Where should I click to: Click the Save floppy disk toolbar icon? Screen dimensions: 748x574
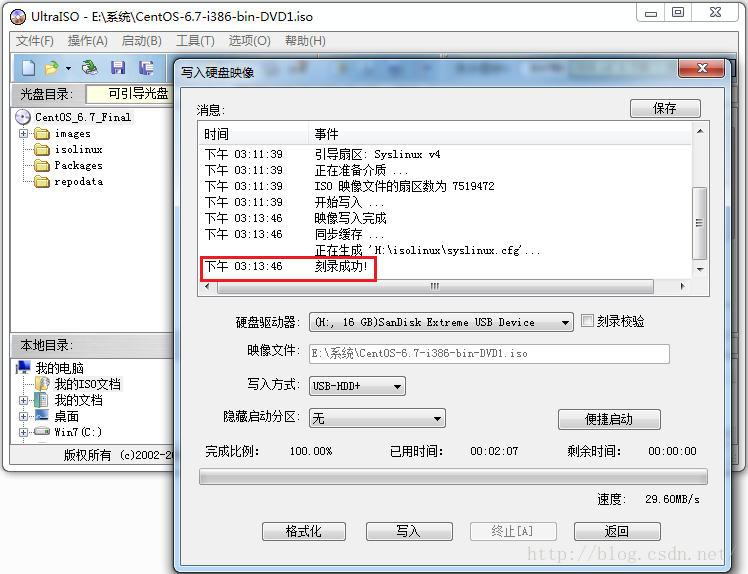(x=118, y=68)
